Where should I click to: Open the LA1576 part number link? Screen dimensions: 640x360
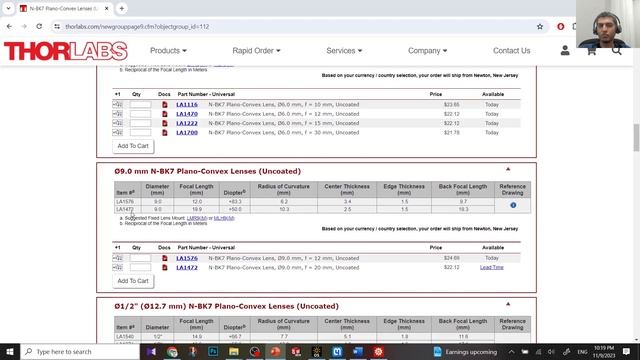[x=187, y=258]
